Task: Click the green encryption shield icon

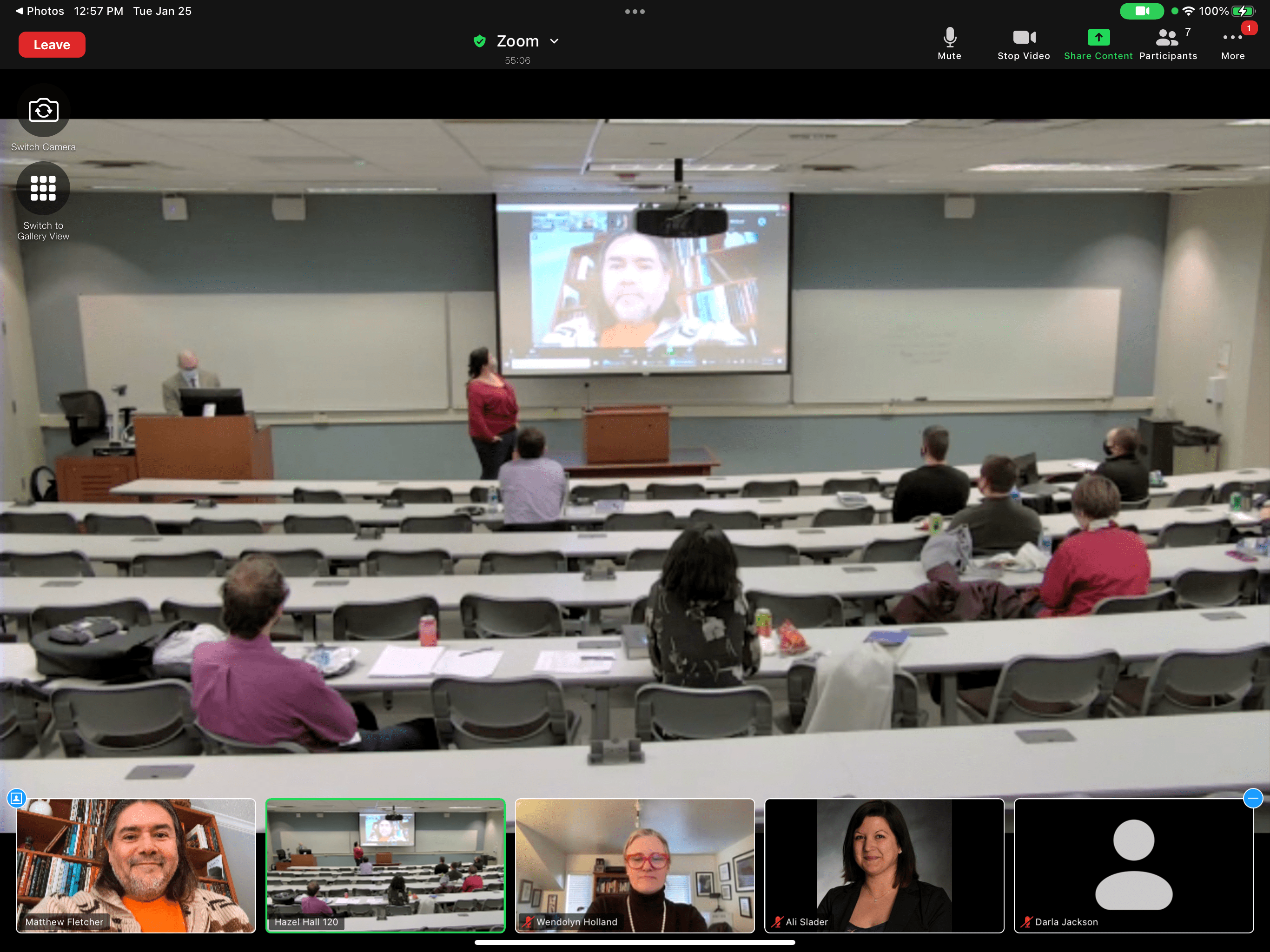Action: tap(479, 41)
